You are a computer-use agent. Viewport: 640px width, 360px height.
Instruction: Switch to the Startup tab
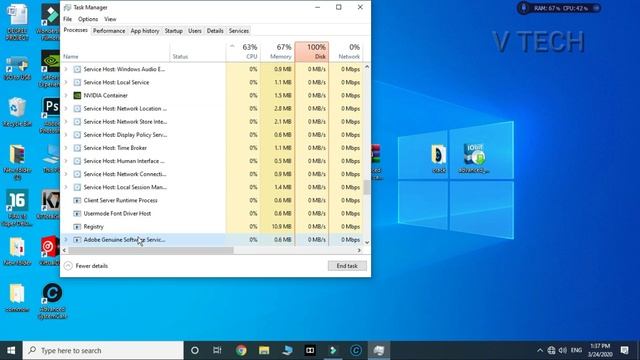(173, 31)
